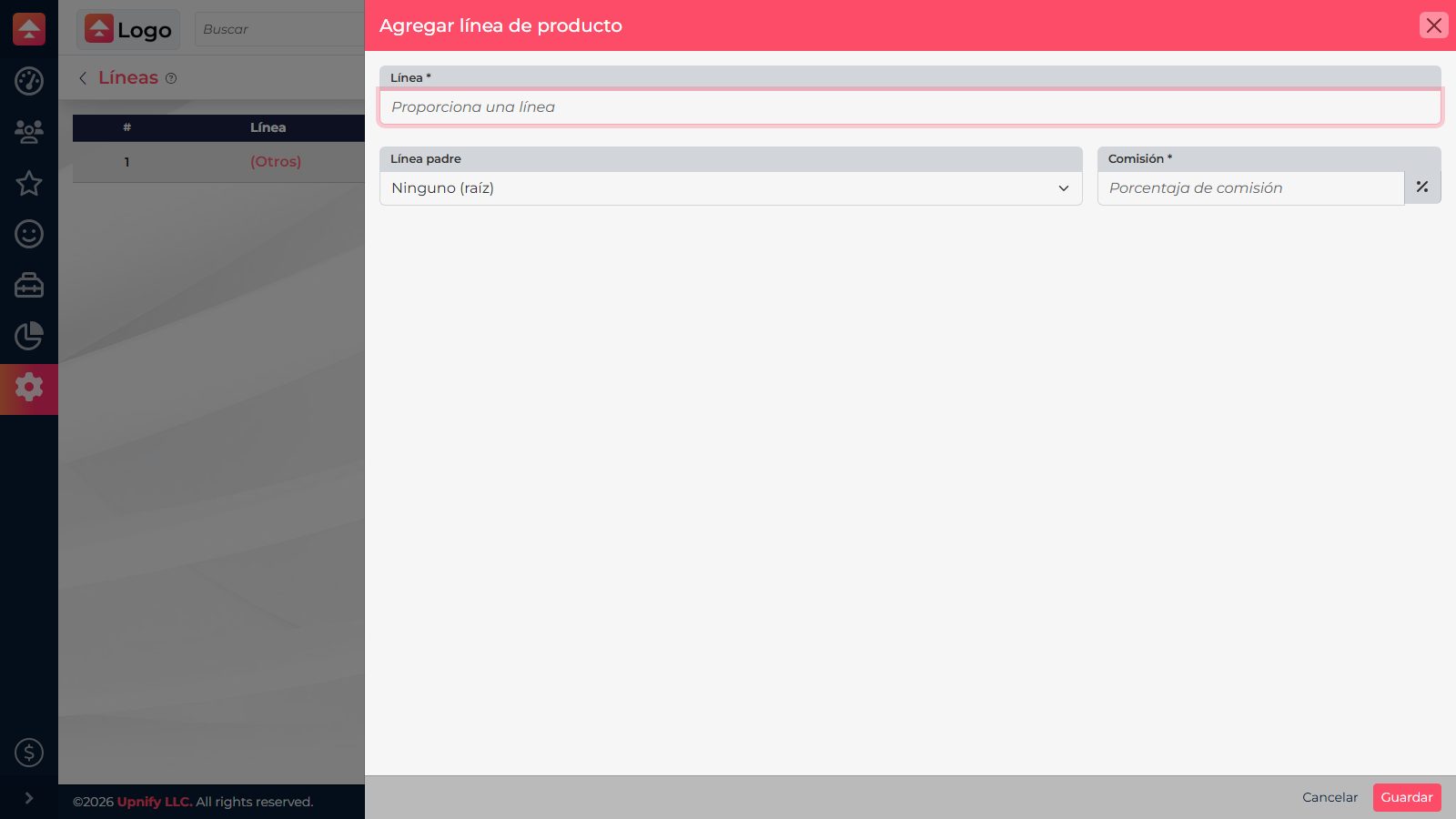This screenshot has width=1456, height=819.
Task: Open help icon next to Líneas
Action: tap(171, 78)
